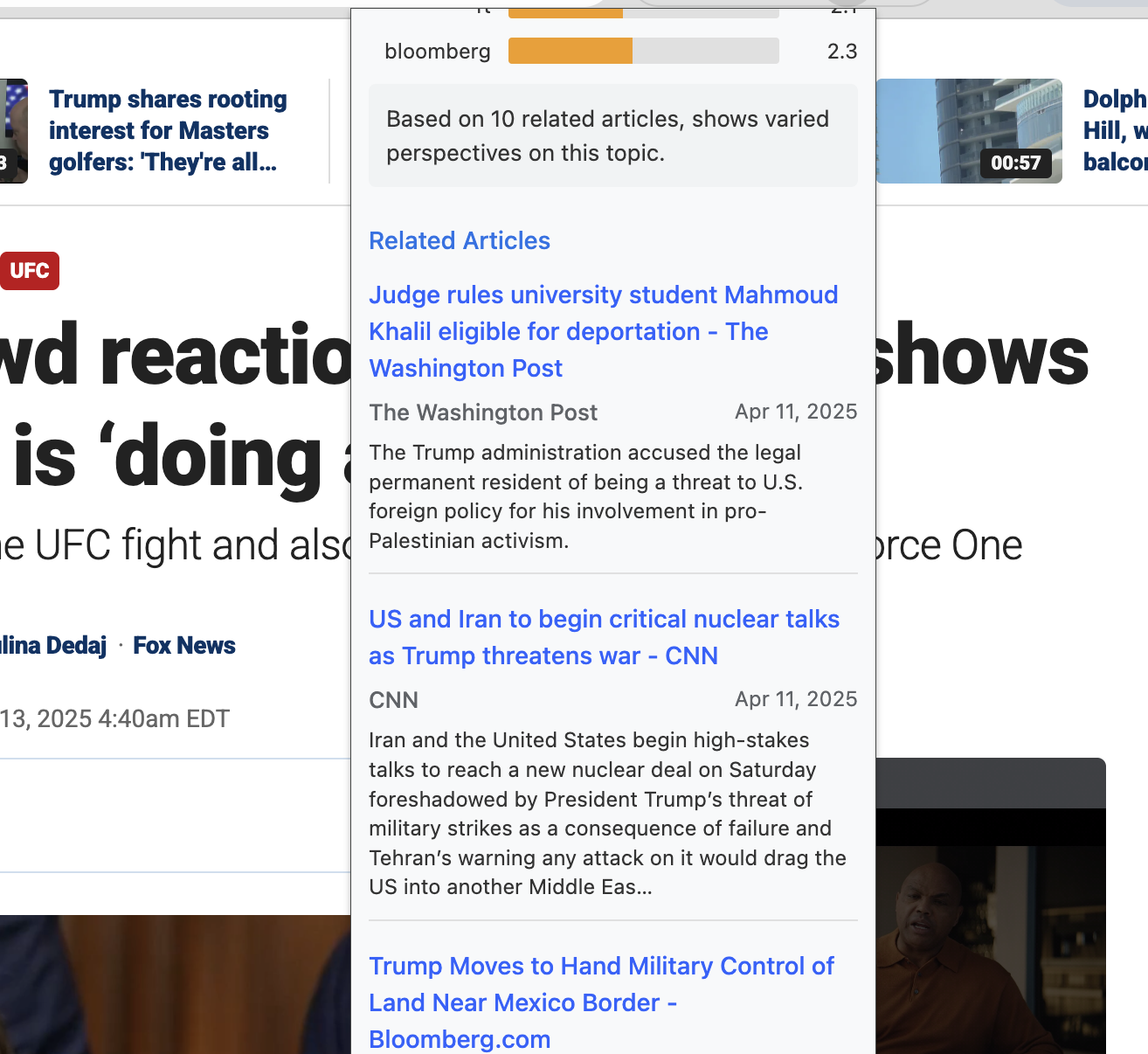Click the Related Articles heading
This screenshot has width=1148, height=1054.
point(460,240)
